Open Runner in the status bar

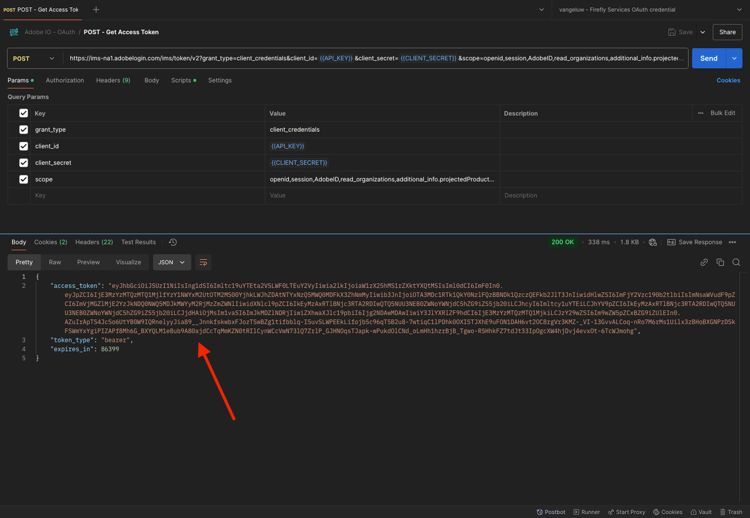tap(586, 512)
